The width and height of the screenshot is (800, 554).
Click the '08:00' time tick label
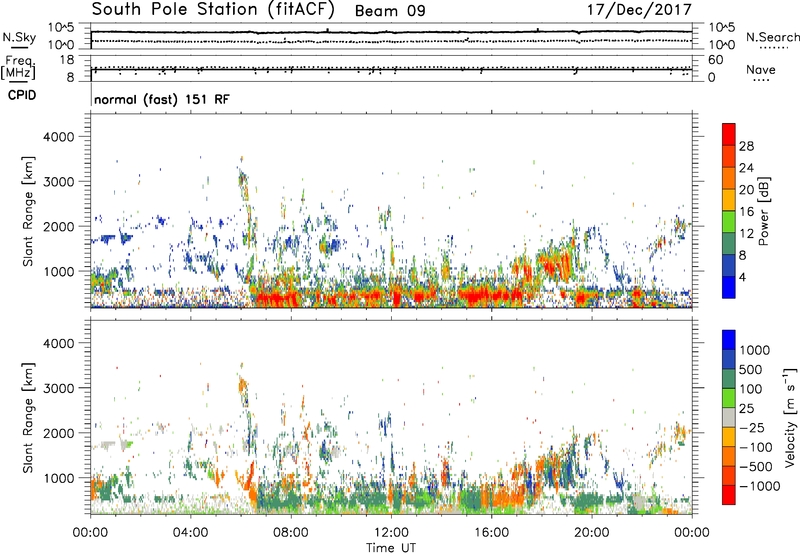[x=291, y=533]
